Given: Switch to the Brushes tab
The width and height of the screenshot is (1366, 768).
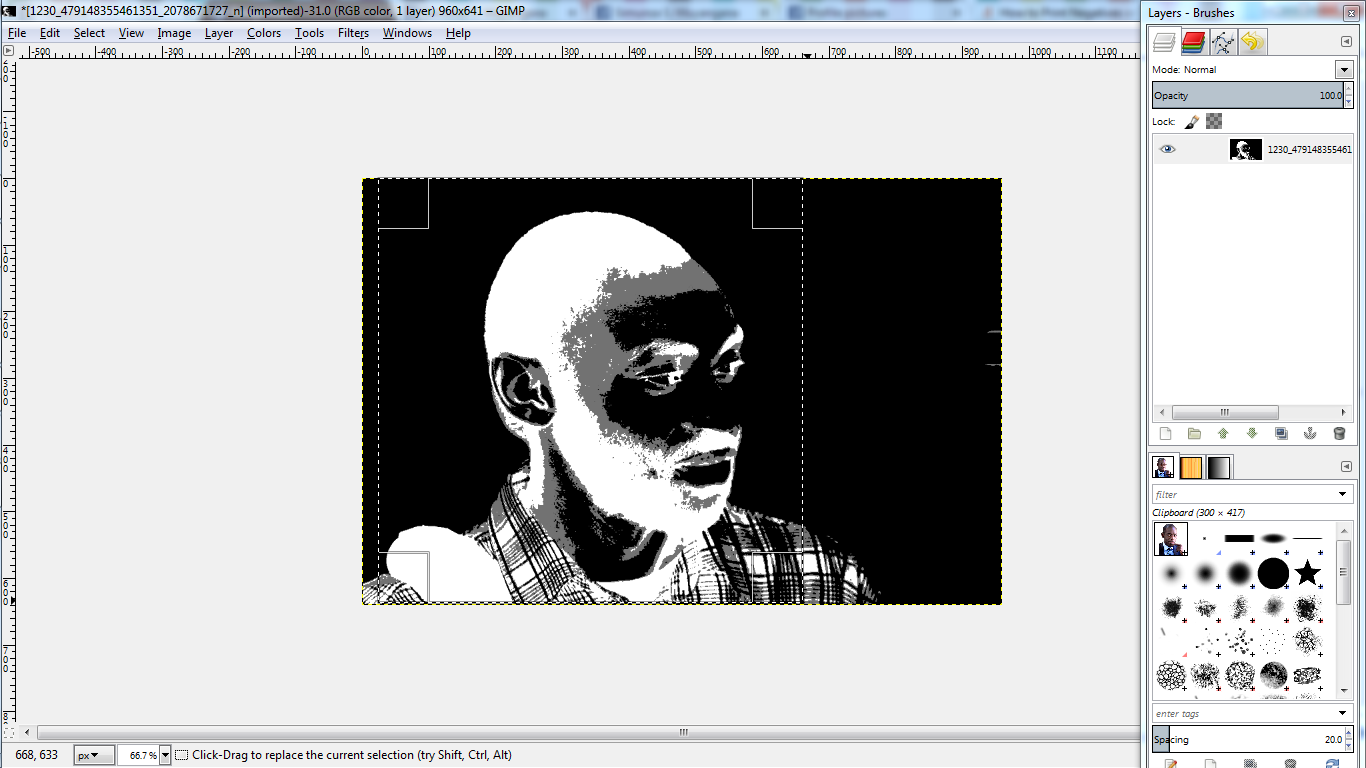Looking at the screenshot, I should [1163, 467].
